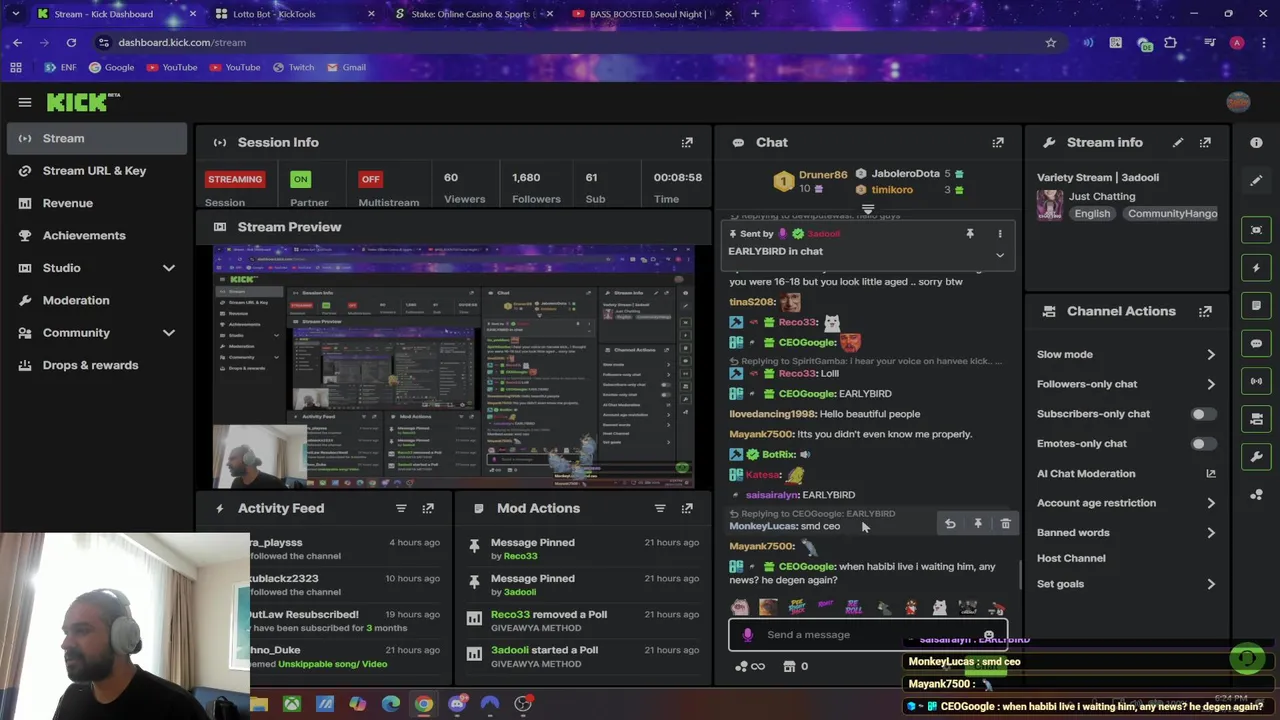1280x720 pixels.
Task: Pin MonkeyLucas's chat message
Action: 978,524
